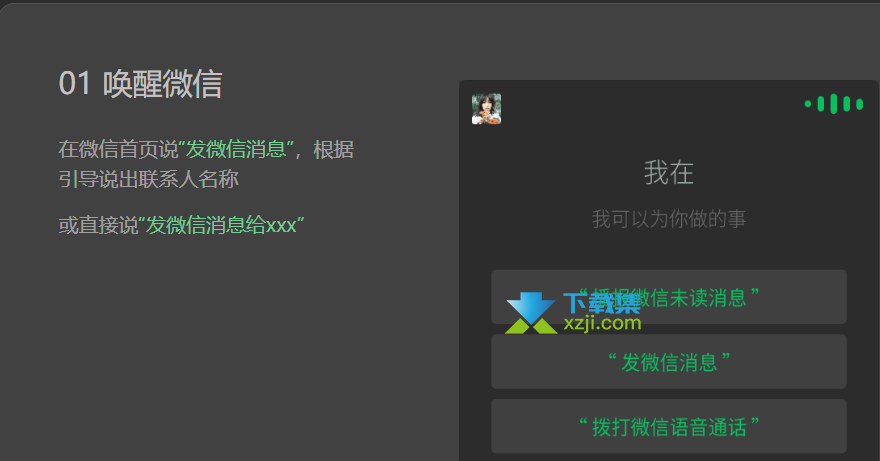This screenshot has height=461, width=880.
Task: Click green "发微信消息" text in first paragraph
Action: [236, 149]
